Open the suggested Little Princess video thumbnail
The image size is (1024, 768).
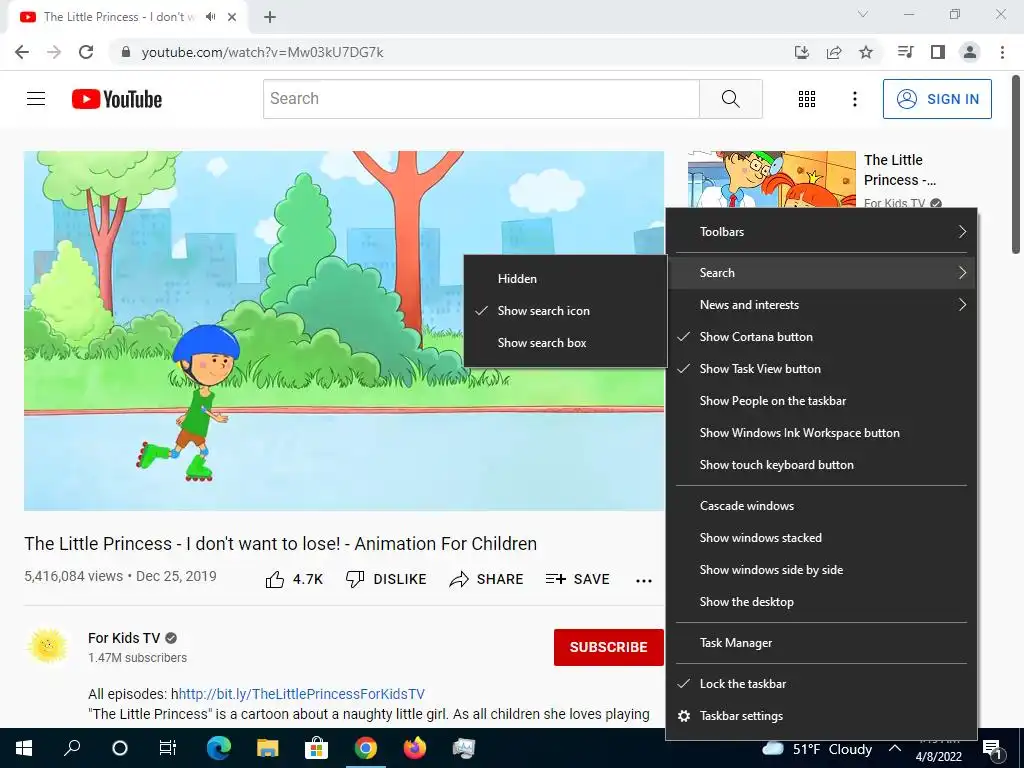click(x=771, y=180)
